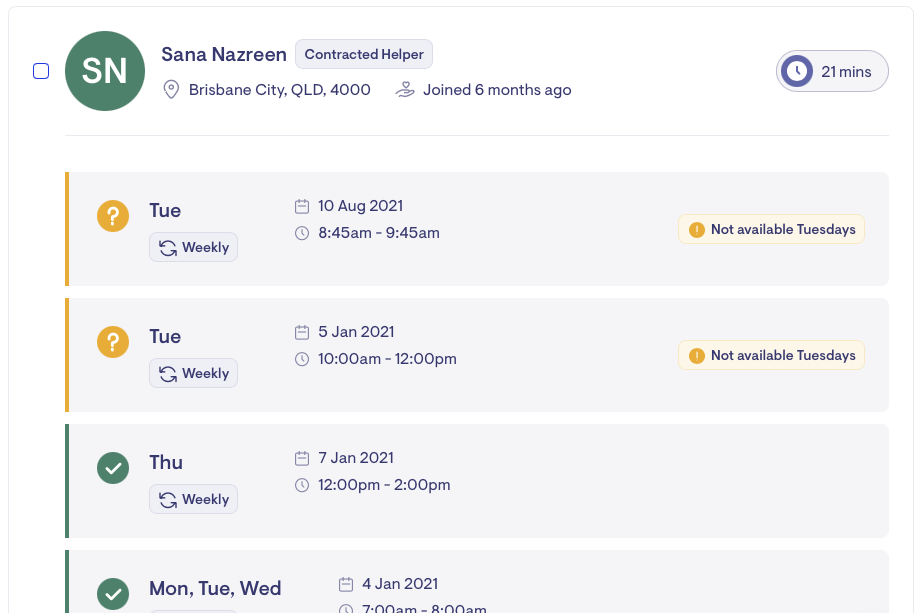Click the Weekly badge on 10 Aug shift

click(194, 247)
